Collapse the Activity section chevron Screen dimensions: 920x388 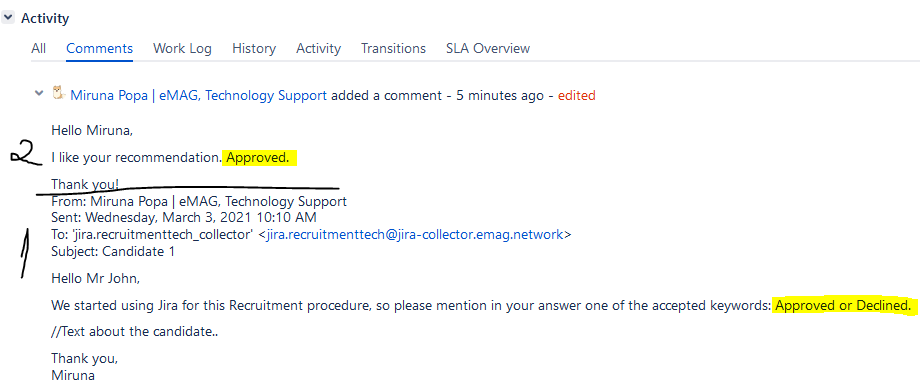[x=8, y=18]
